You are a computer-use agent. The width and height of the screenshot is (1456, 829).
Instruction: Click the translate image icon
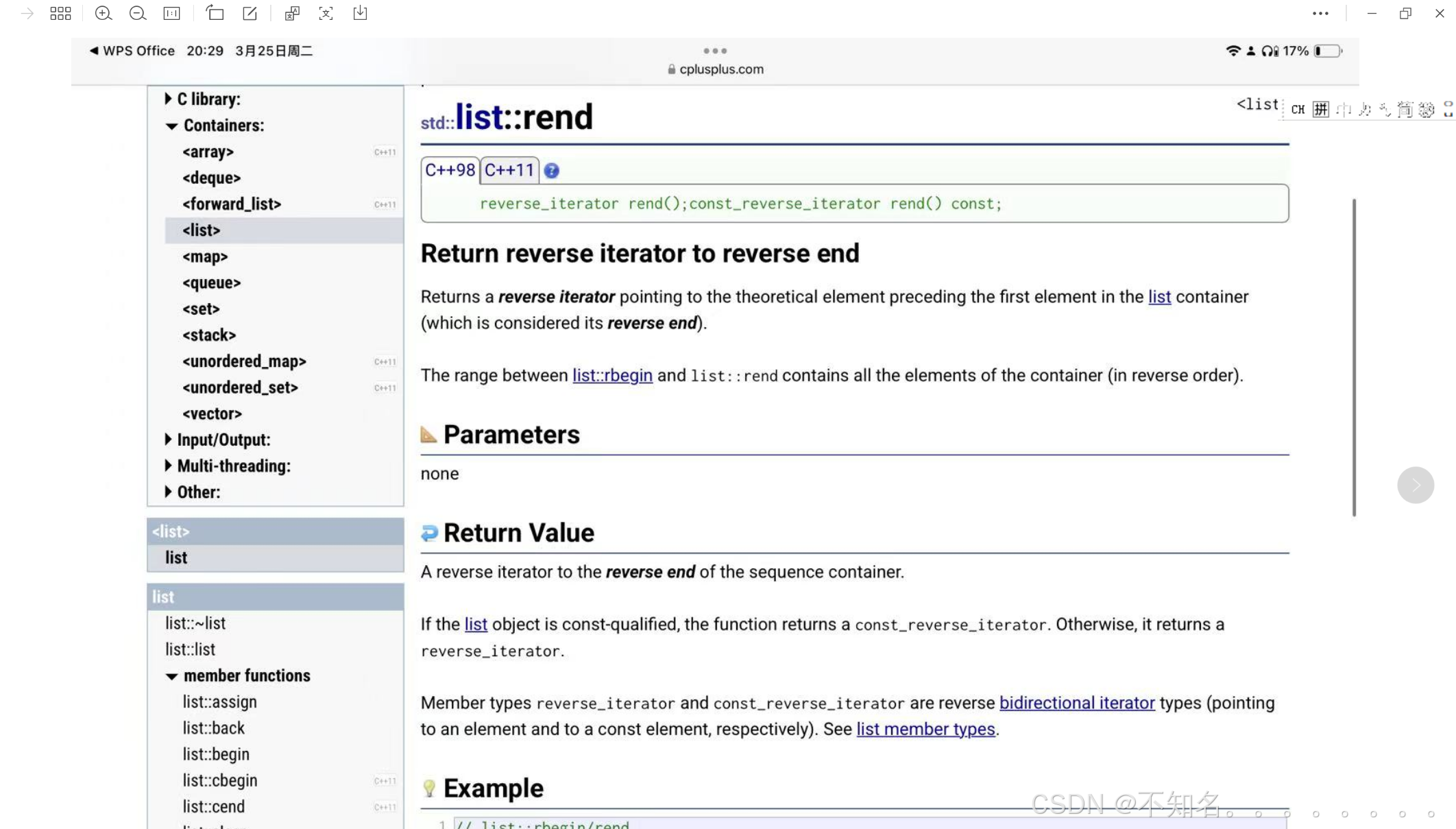point(292,14)
